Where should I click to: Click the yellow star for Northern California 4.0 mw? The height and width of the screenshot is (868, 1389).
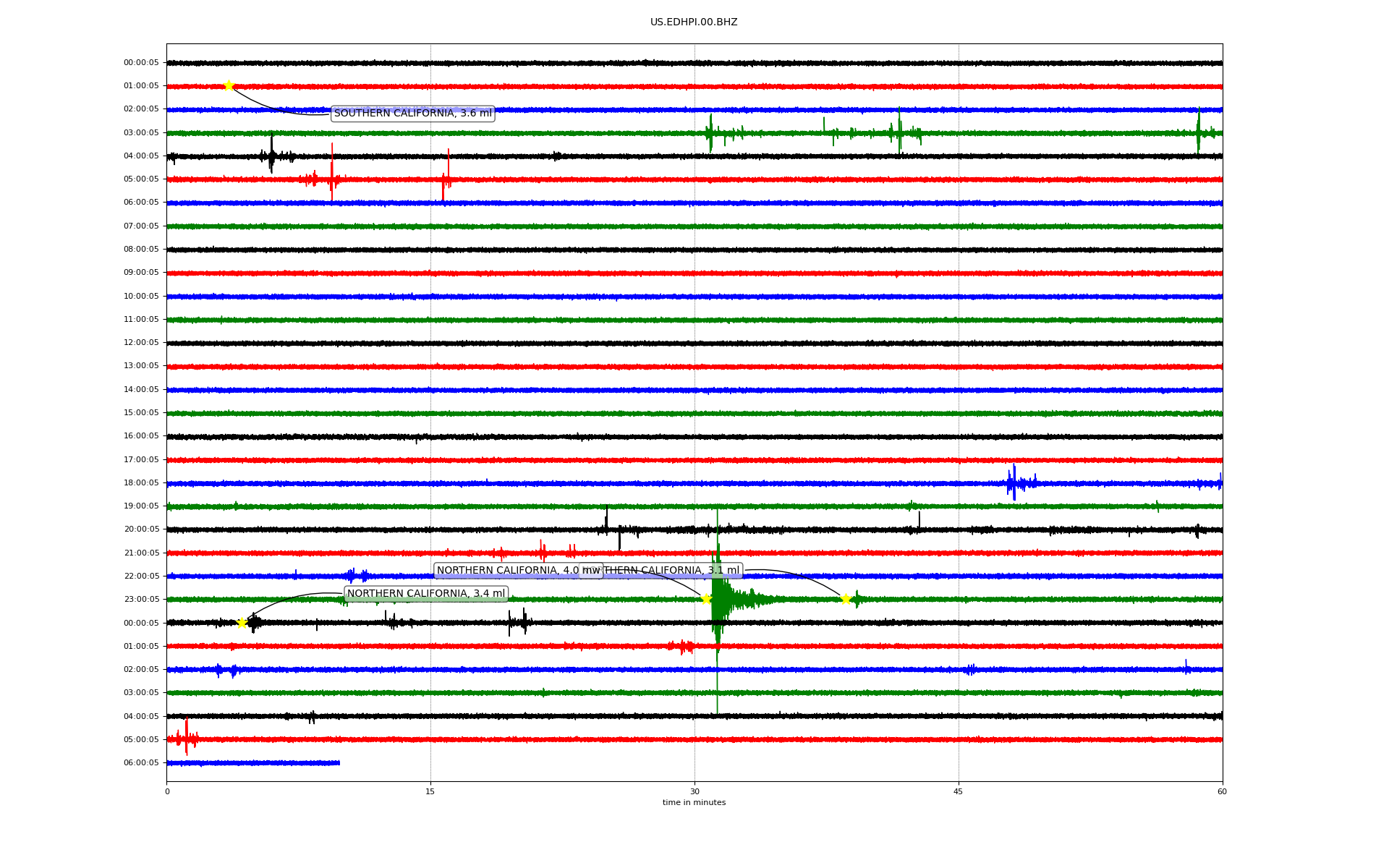click(x=706, y=599)
